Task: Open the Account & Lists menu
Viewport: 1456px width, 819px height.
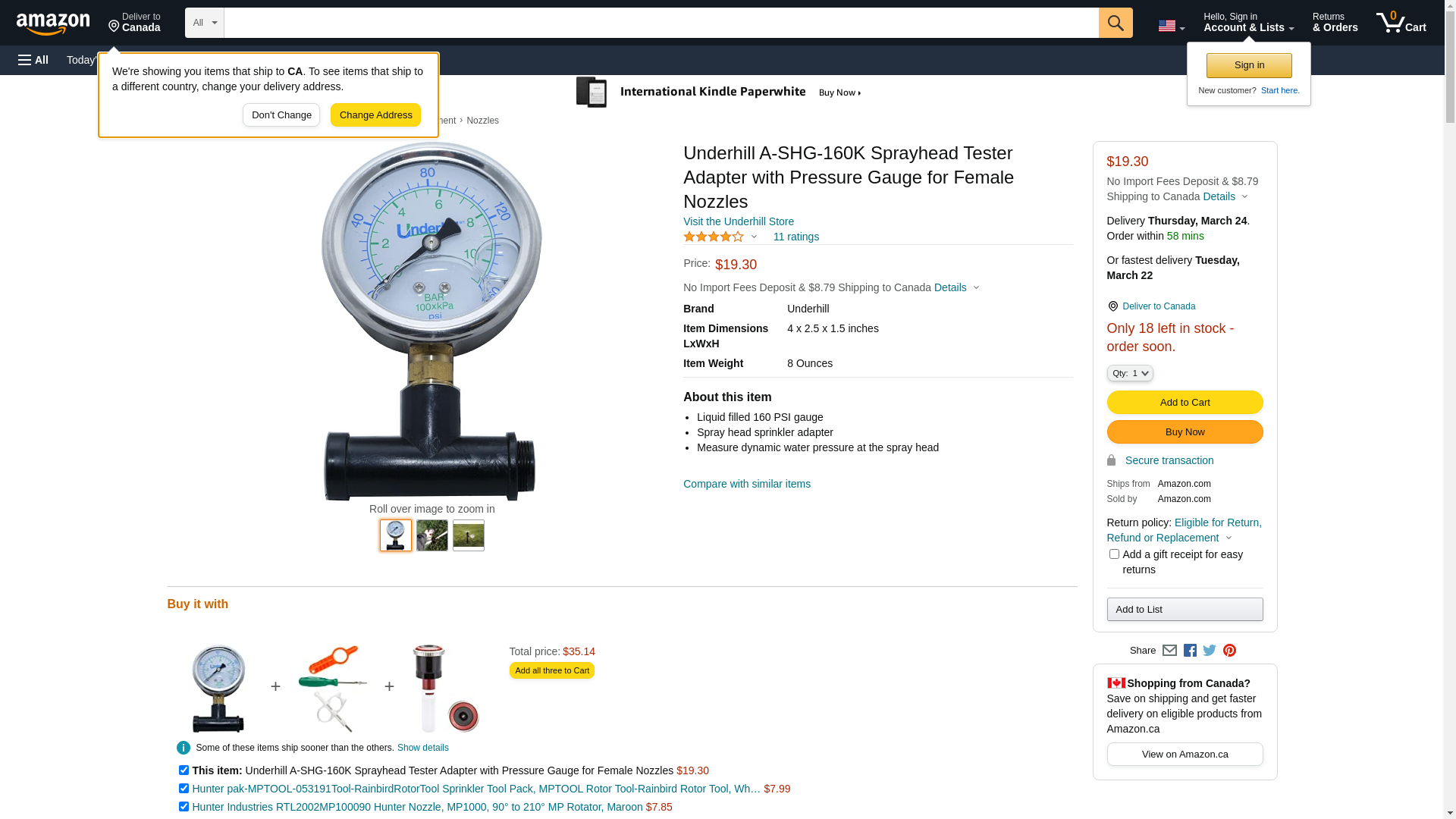Action: pos(1248,23)
